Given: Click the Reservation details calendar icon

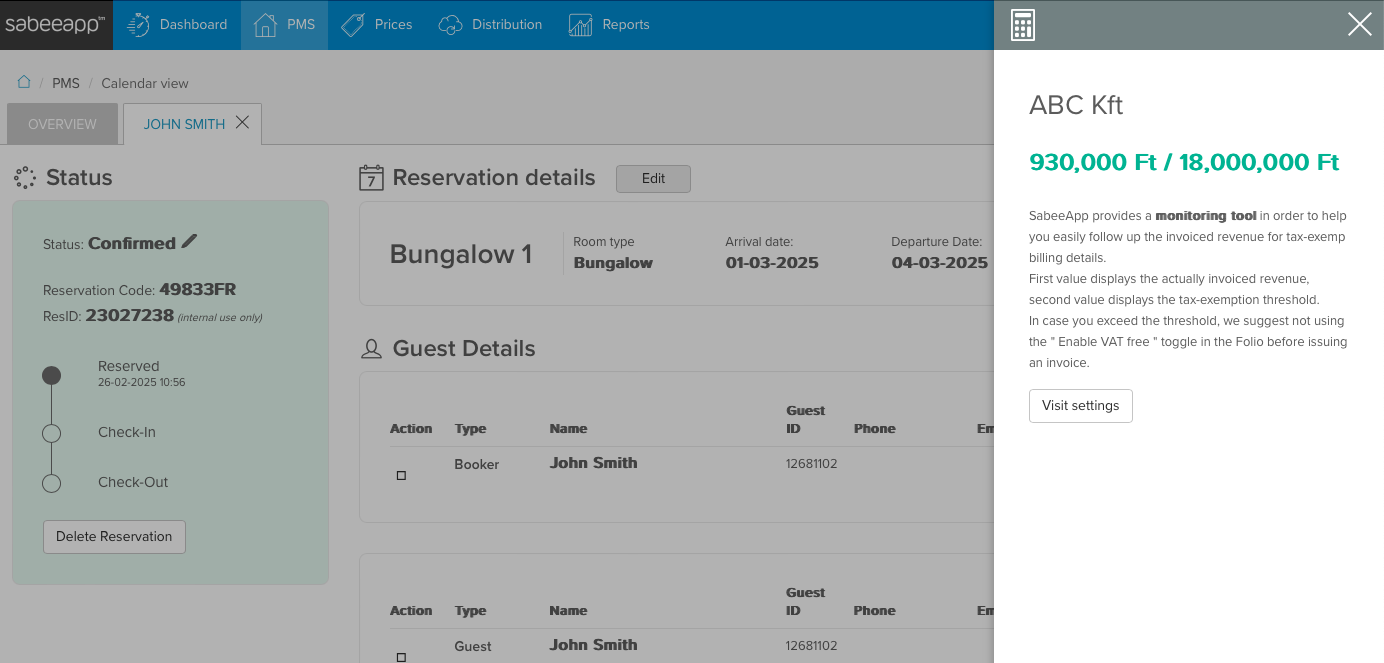Looking at the screenshot, I should (x=371, y=178).
